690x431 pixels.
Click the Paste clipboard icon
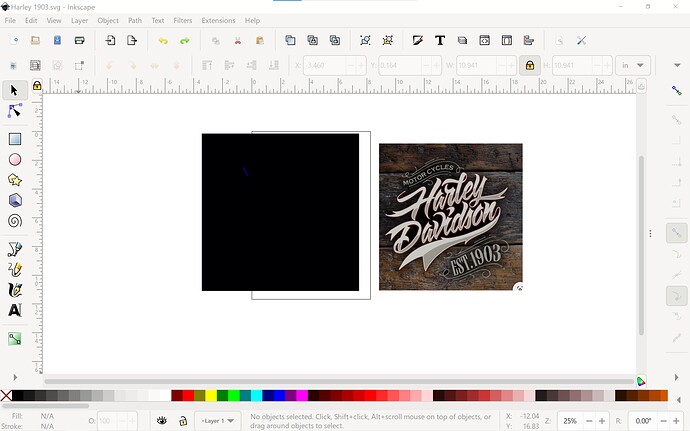(260, 41)
